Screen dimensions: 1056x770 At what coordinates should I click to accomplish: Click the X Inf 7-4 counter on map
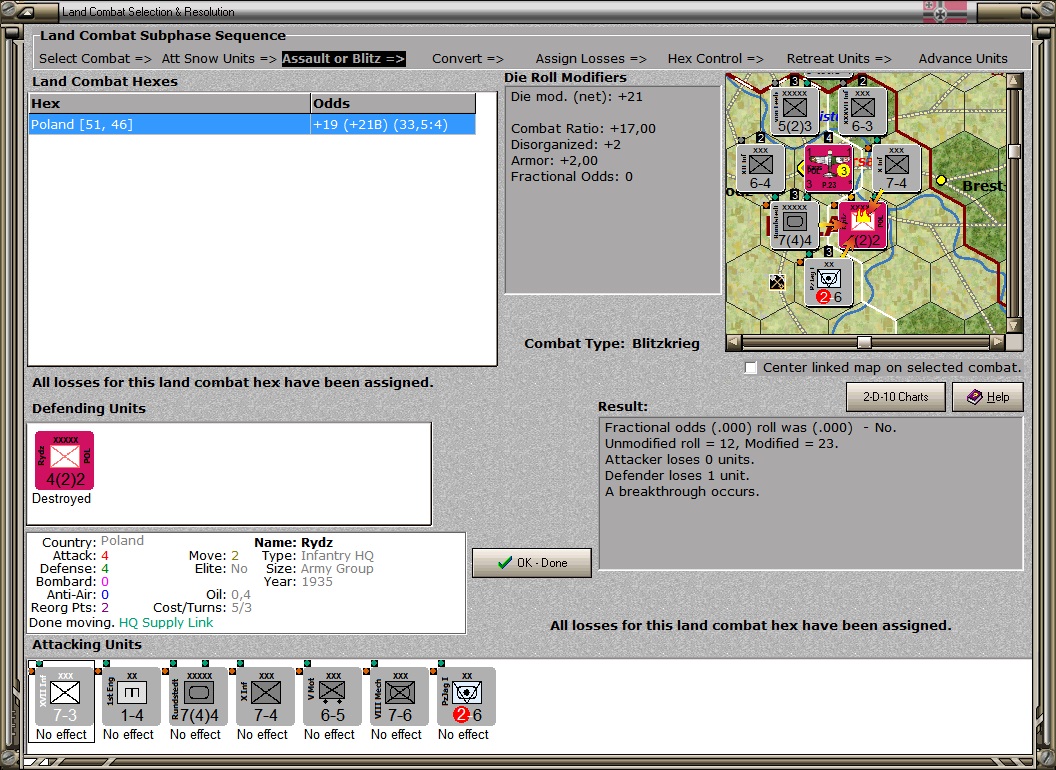[896, 168]
